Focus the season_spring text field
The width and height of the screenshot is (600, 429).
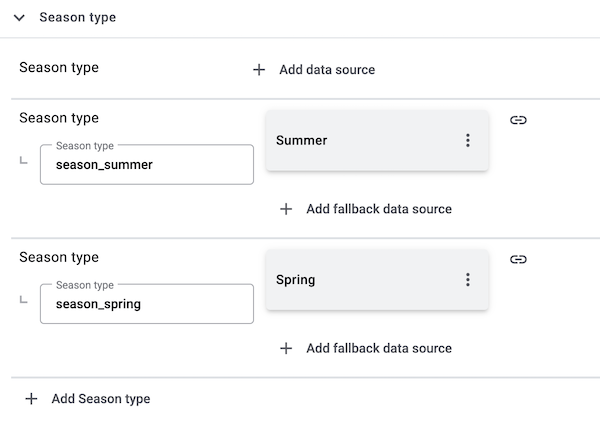click(147, 304)
